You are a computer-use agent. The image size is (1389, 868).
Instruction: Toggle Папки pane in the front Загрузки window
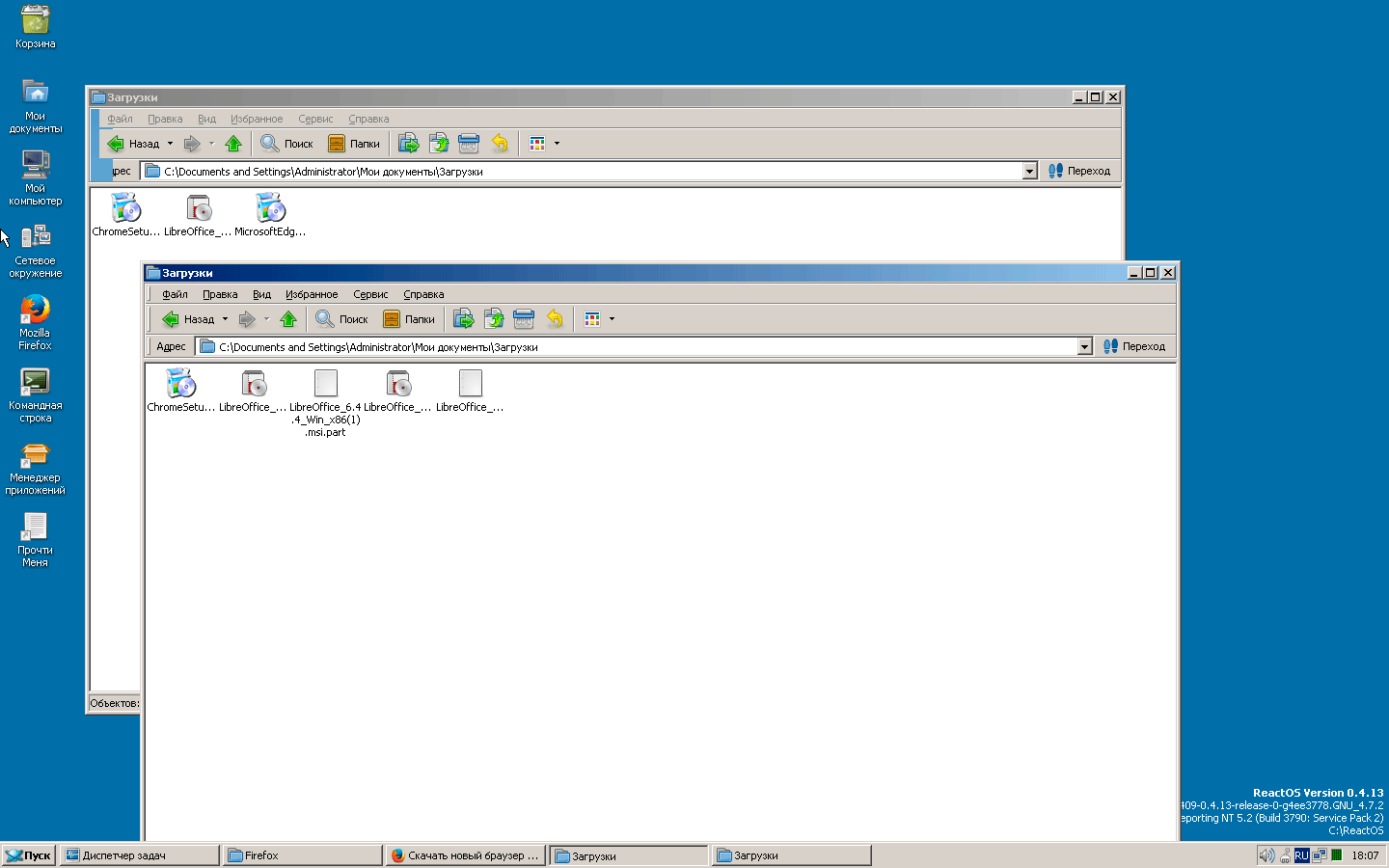409,319
